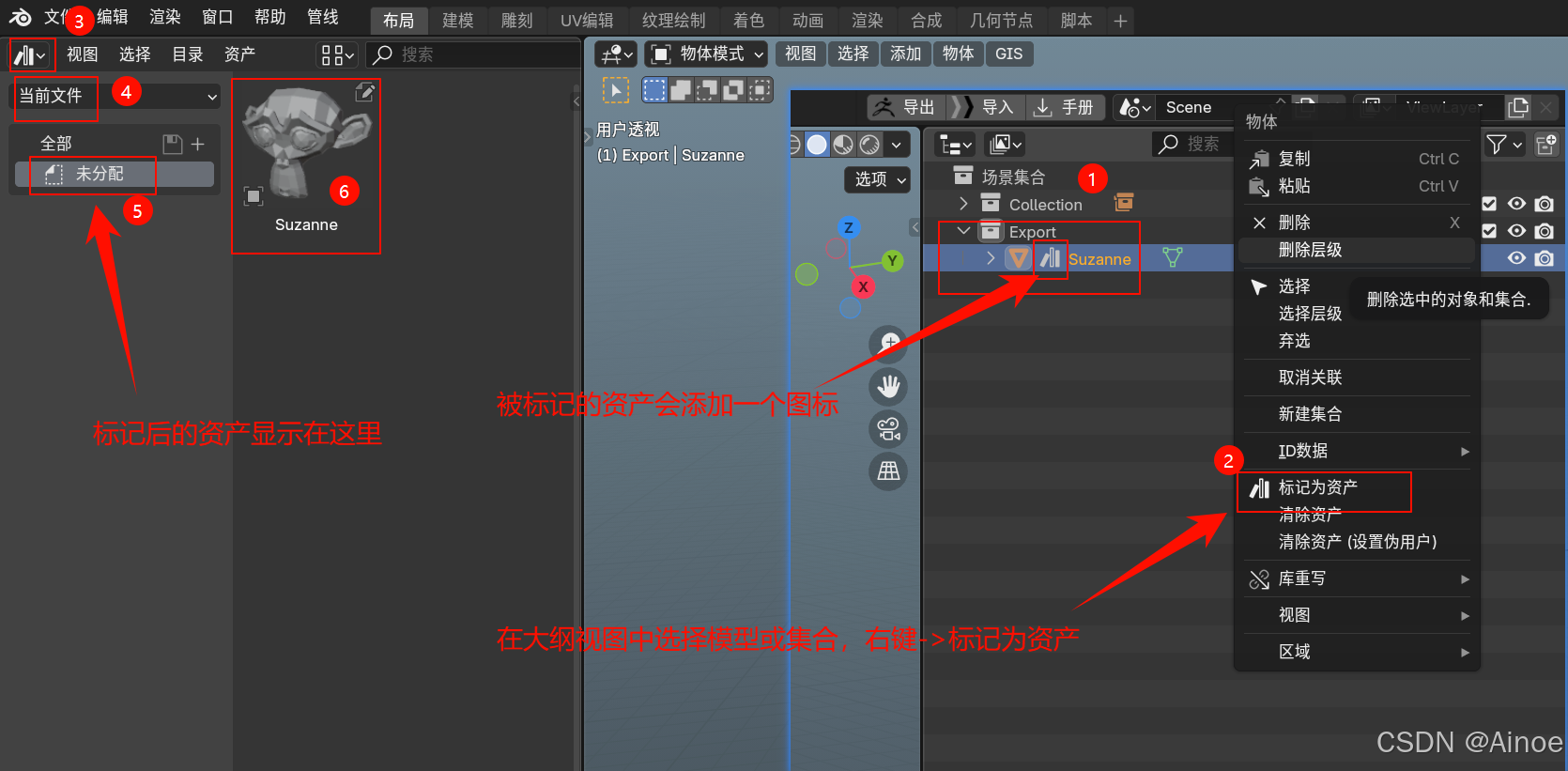
Task: Open the Scene browse dropdown icon
Action: 1134,108
